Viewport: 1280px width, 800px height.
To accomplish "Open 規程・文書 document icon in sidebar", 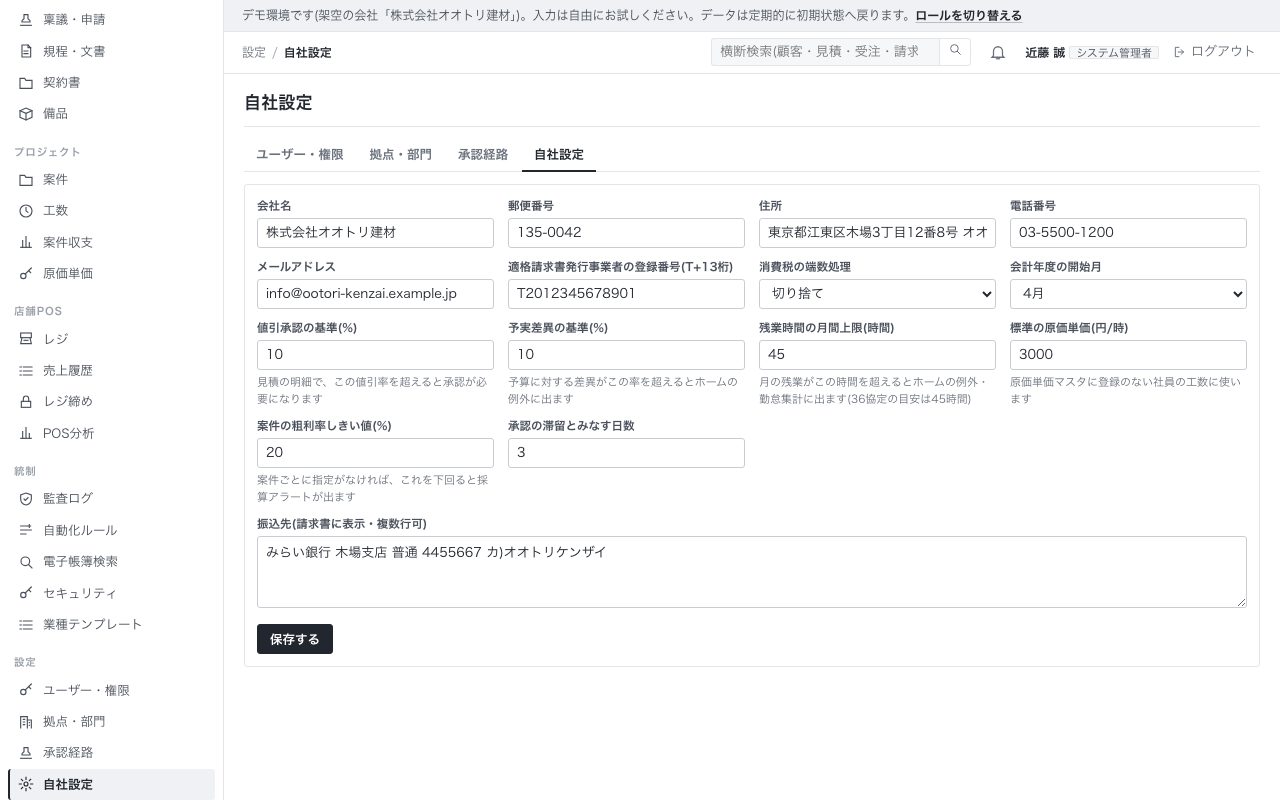I will (x=26, y=51).
